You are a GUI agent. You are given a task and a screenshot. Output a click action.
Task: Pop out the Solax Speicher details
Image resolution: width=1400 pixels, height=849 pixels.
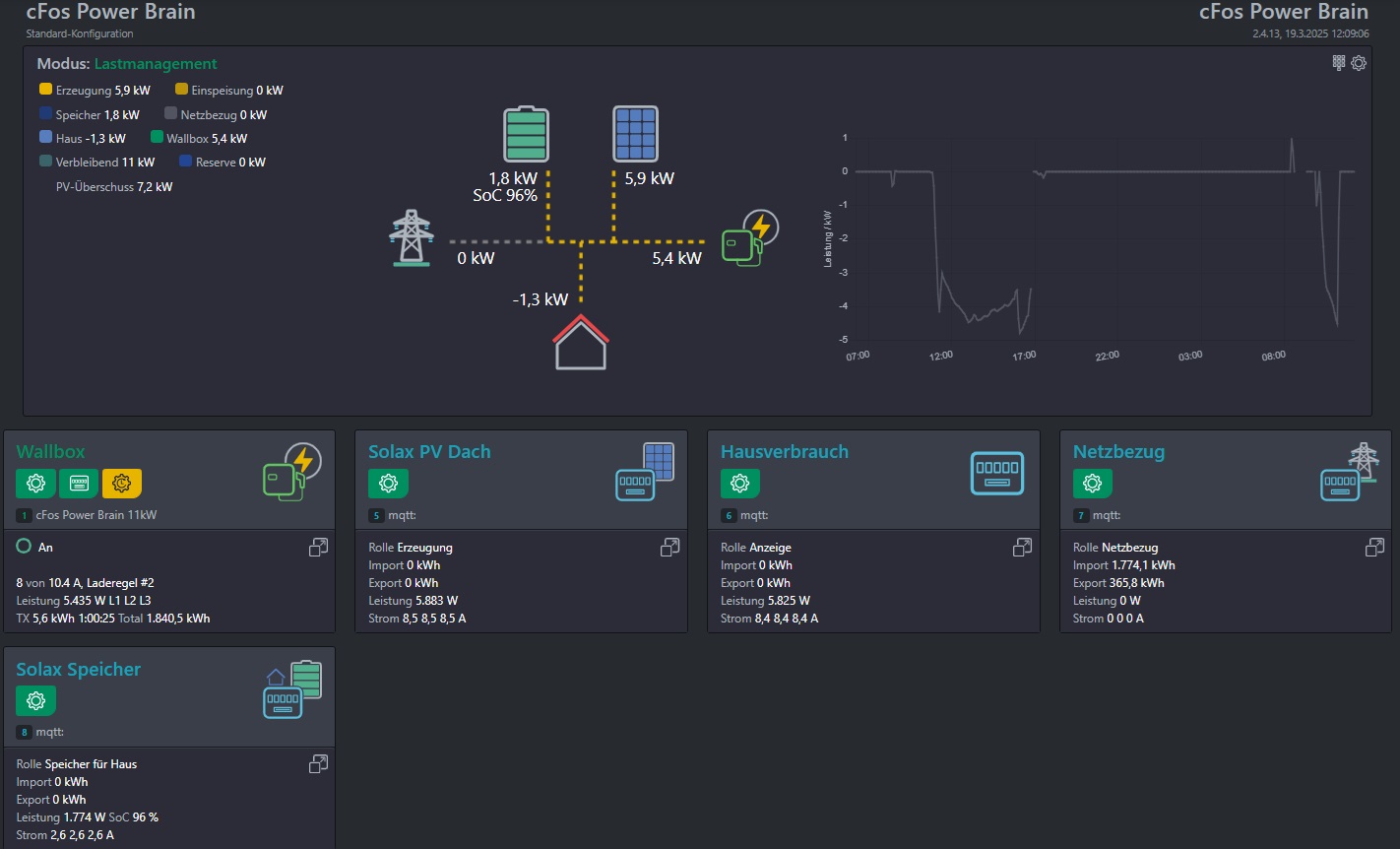point(318,764)
